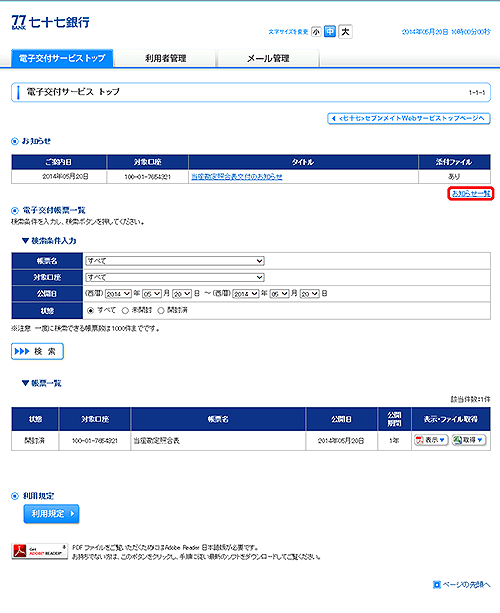500x613 pixels.
Task: Open the end year dropdown in 公開日
Action: click(x=246, y=294)
